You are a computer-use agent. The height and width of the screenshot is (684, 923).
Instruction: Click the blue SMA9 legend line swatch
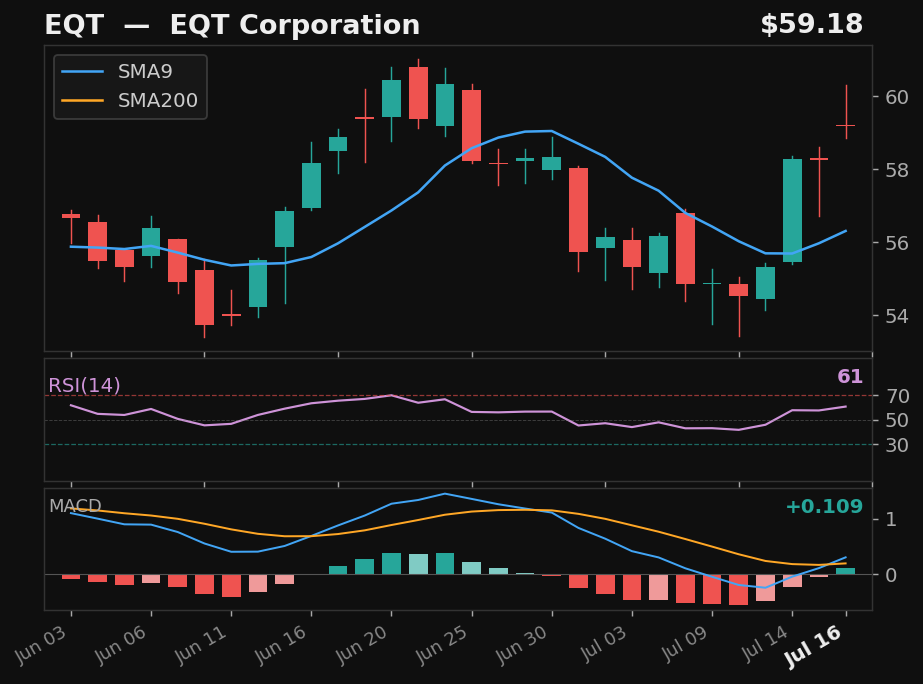[82, 72]
